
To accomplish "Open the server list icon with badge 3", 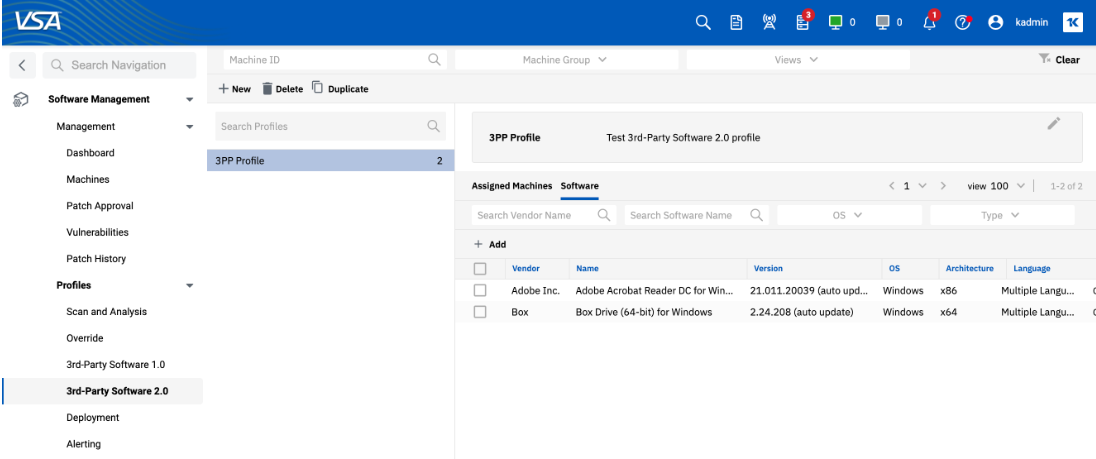I will tap(802, 22).
